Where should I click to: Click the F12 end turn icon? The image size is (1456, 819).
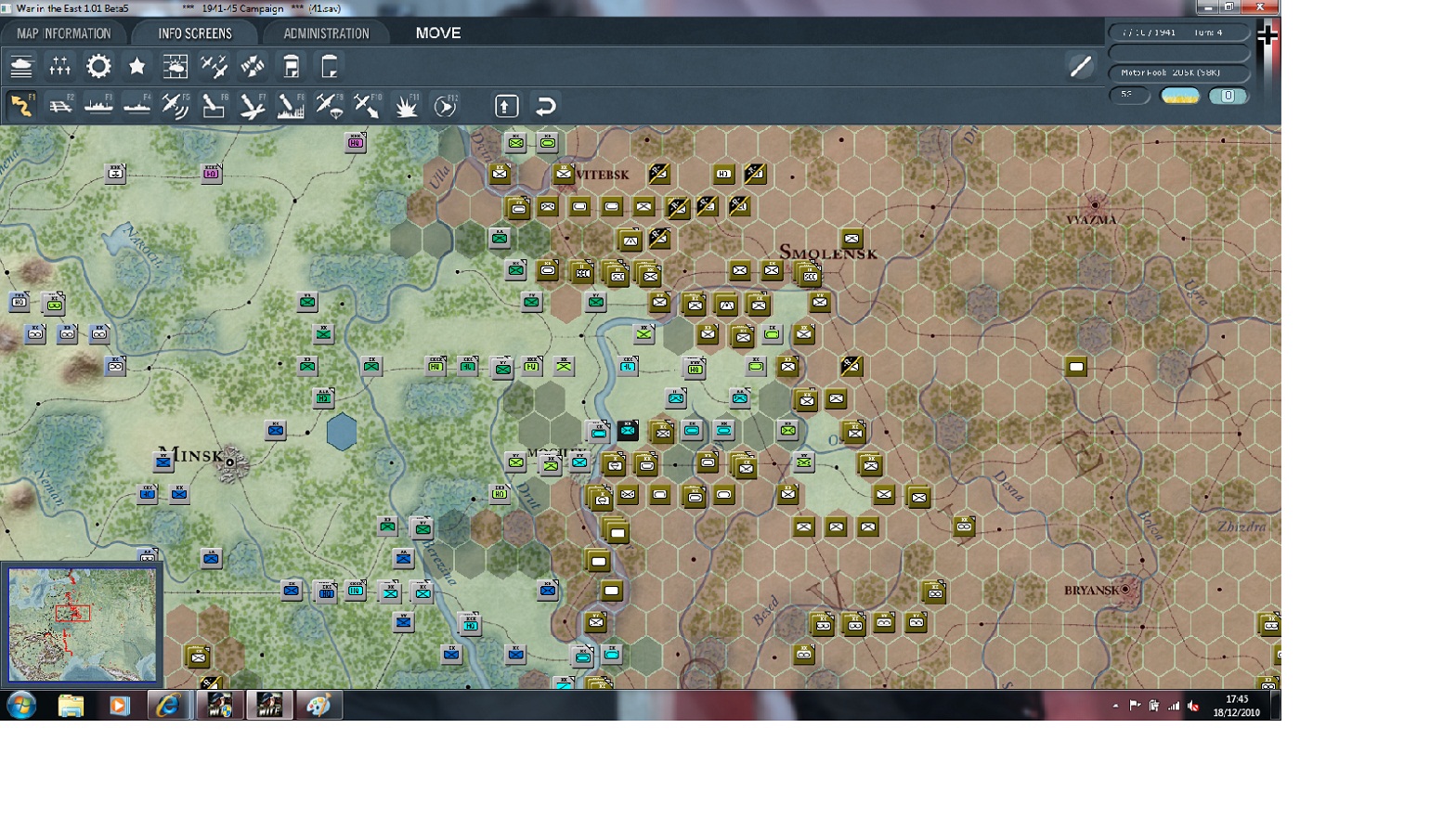pos(446,106)
